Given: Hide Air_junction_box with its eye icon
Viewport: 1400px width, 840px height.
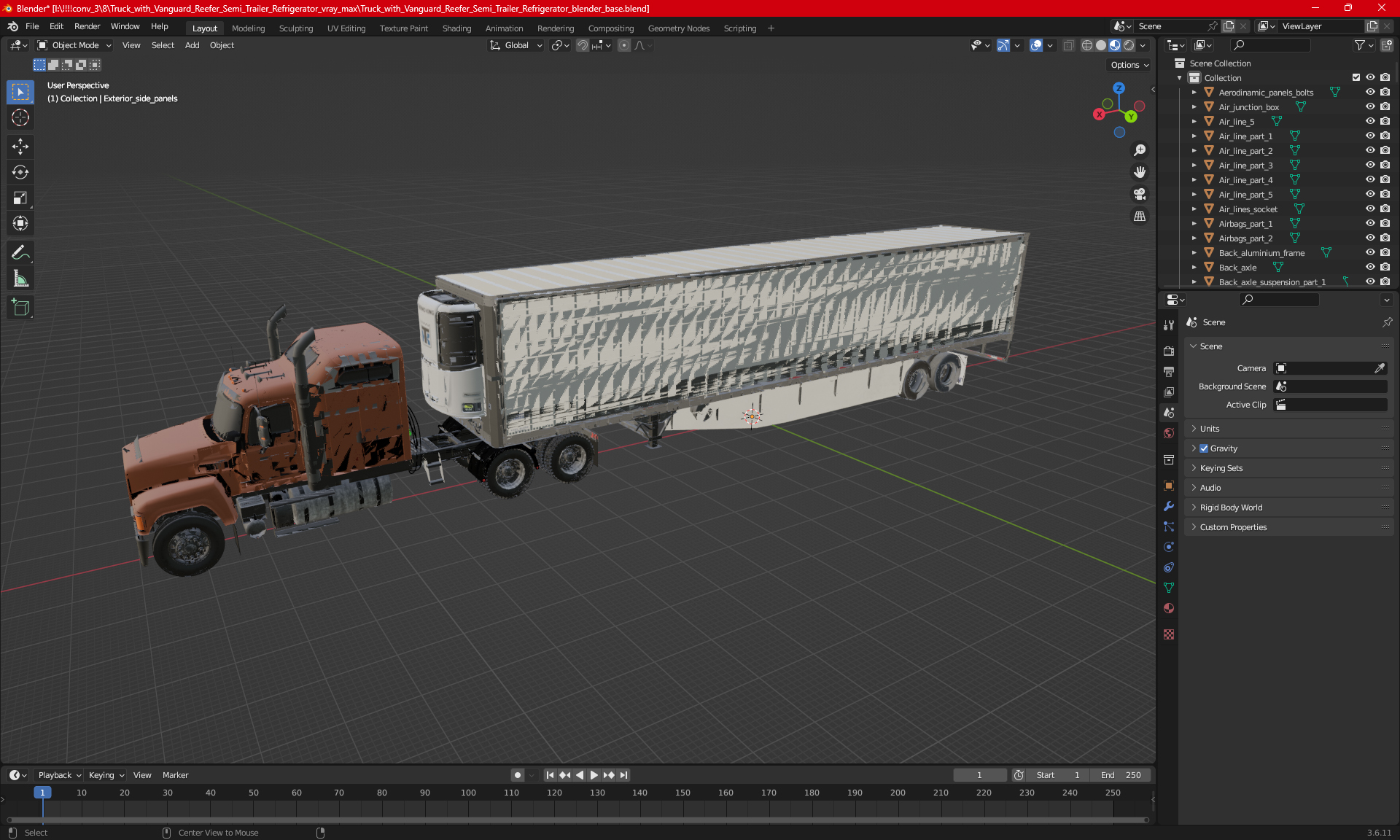Looking at the screenshot, I should (x=1370, y=107).
